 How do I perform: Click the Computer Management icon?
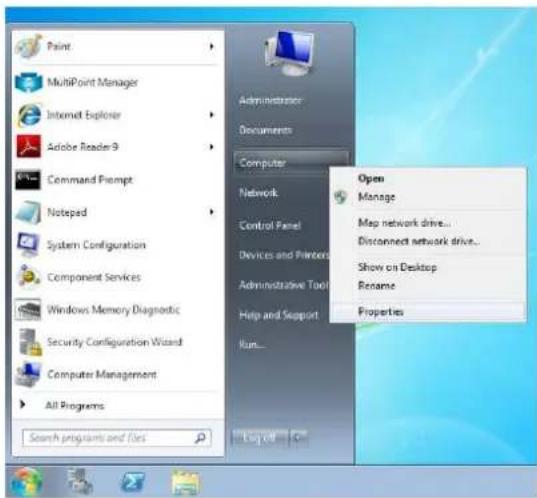coord(29,374)
